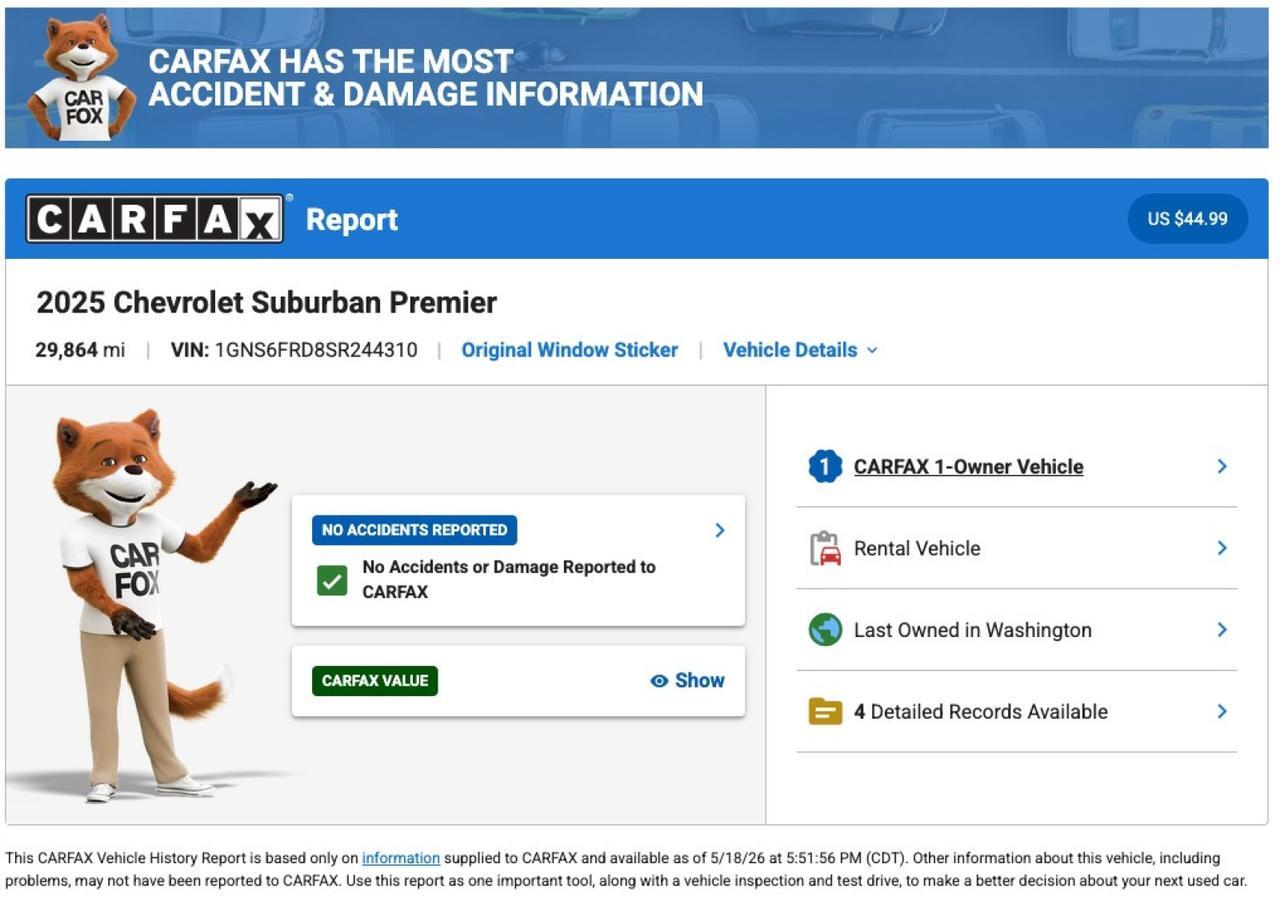Select the Last Owned in Washington text
This screenshot has width=1280, height=916.
pyautogui.click(x=973, y=630)
